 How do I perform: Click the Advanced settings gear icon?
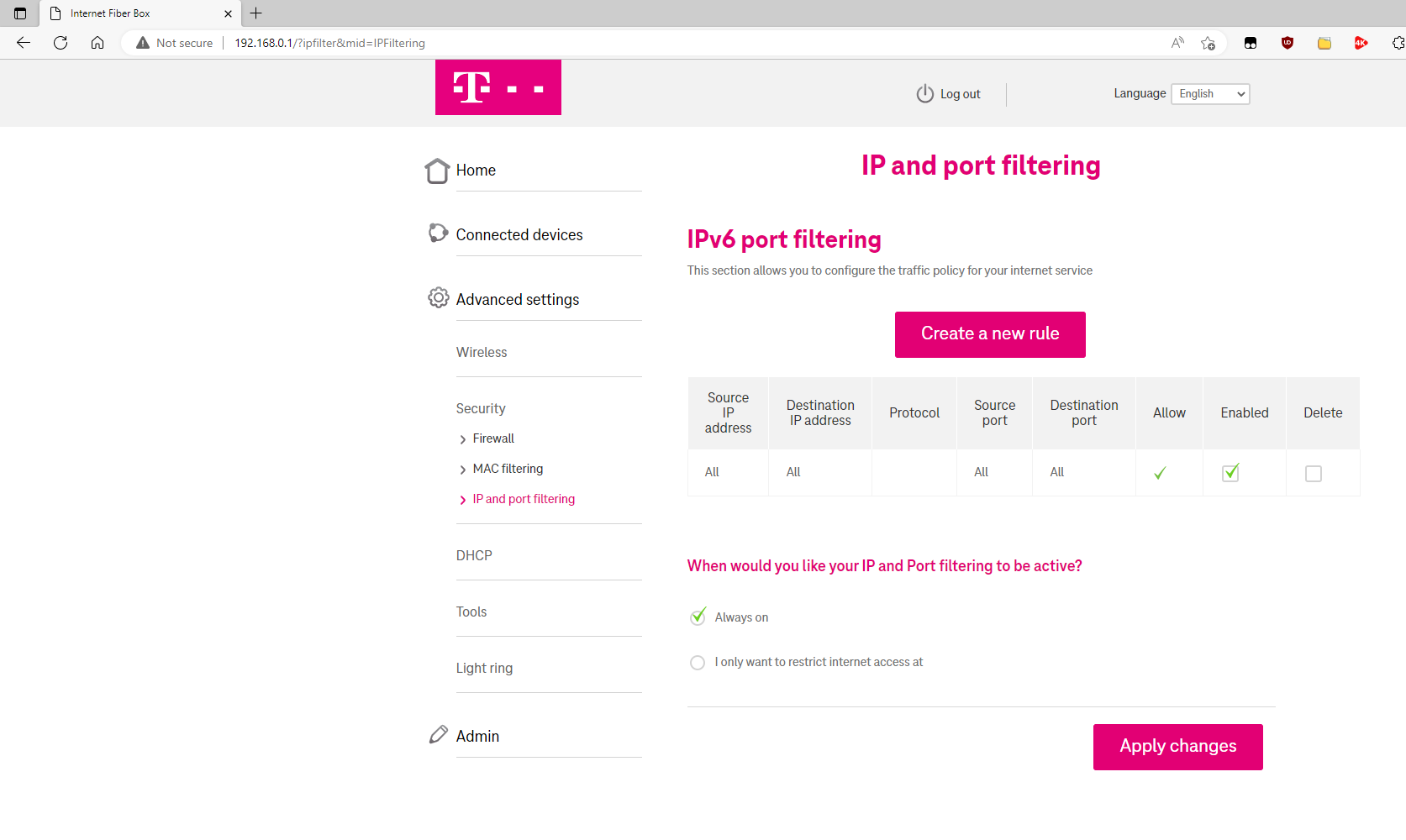click(x=438, y=298)
